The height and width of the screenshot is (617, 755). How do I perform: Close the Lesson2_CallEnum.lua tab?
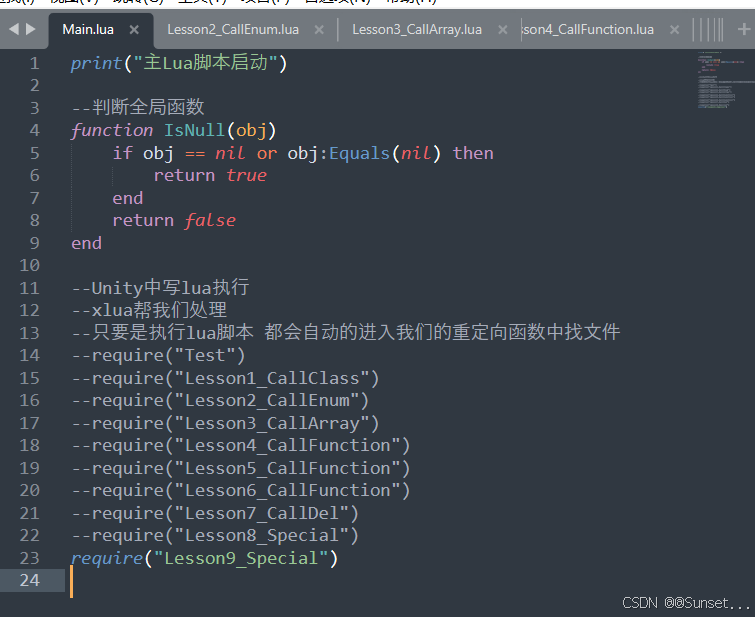click(x=319, y=30)
